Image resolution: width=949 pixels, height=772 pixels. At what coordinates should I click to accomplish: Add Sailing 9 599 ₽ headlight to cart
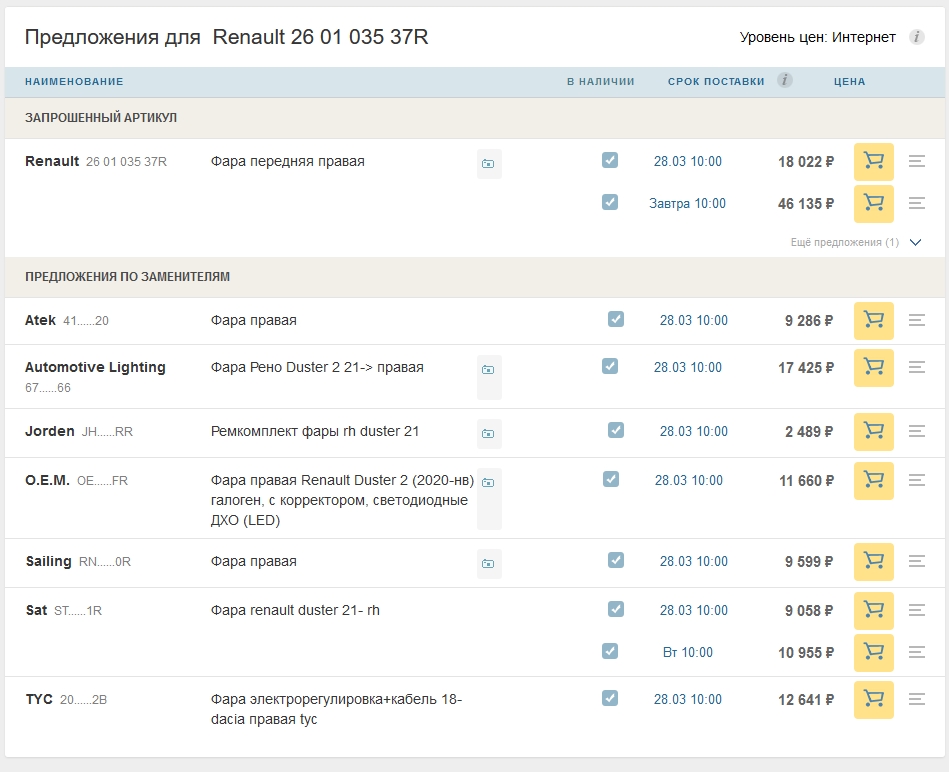click(873, 561)
